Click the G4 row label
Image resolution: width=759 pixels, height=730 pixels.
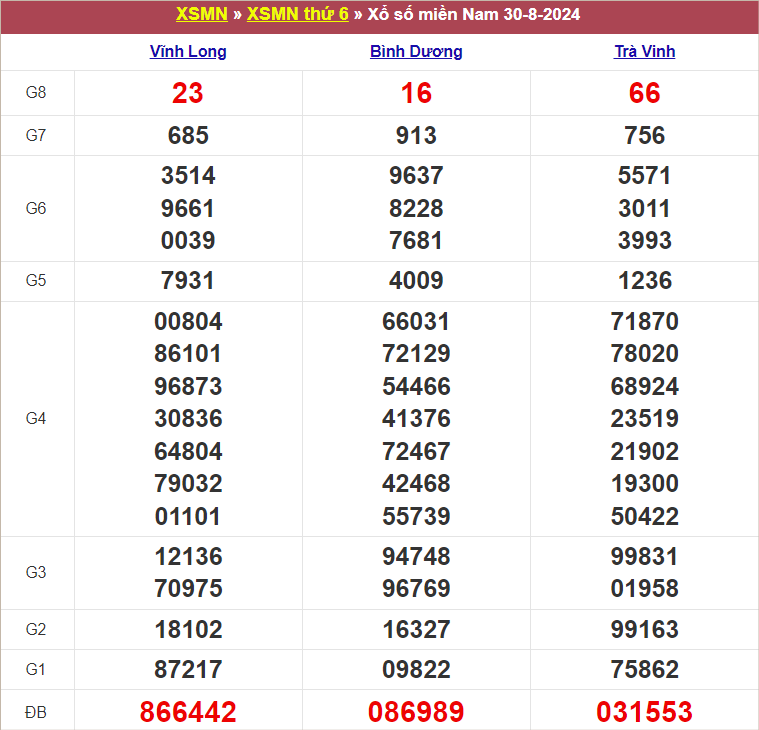pos(36,418)
